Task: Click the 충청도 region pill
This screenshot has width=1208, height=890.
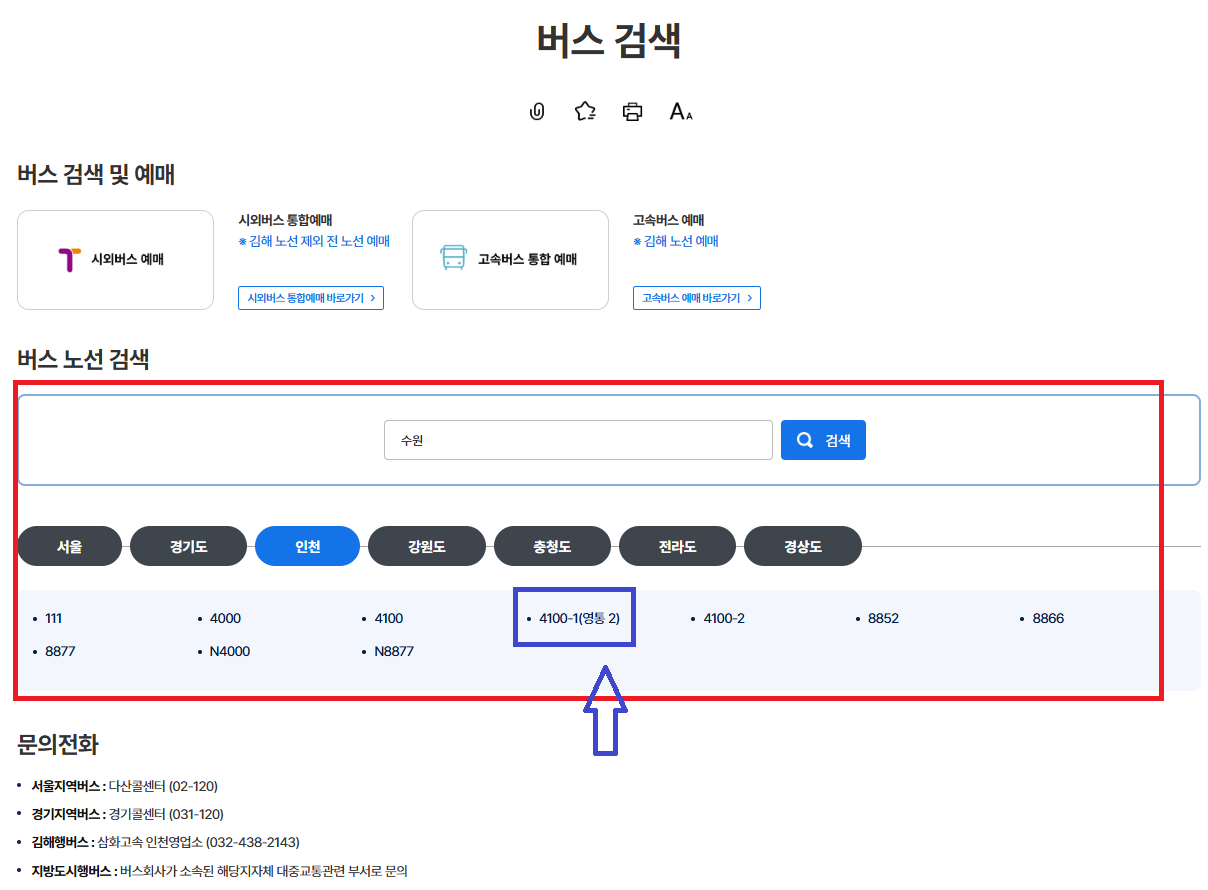Action: (x=552, y=546)
